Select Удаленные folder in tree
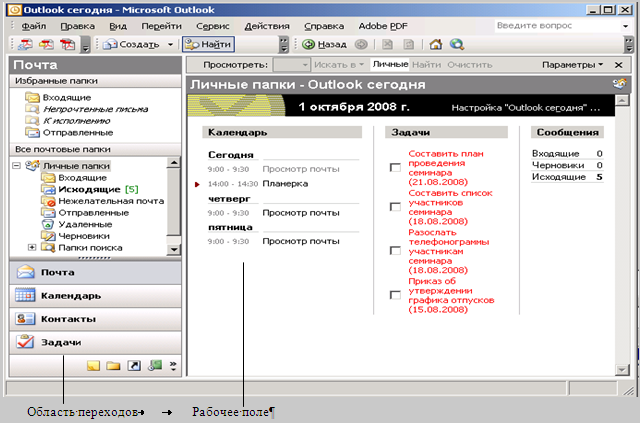The width and height of the screenshot is (640, 423). pos(85,225)
